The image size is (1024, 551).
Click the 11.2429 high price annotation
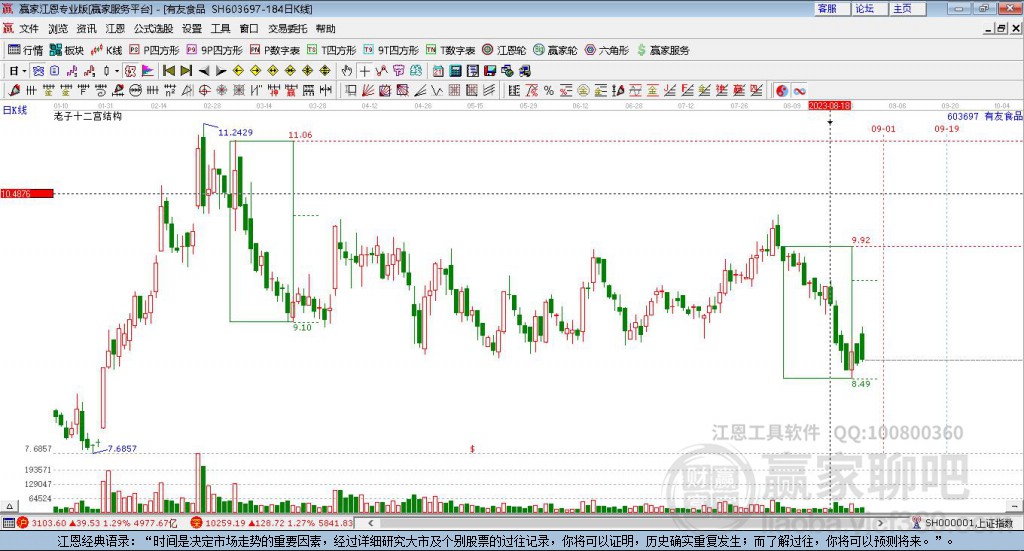[x=235, y=133]
